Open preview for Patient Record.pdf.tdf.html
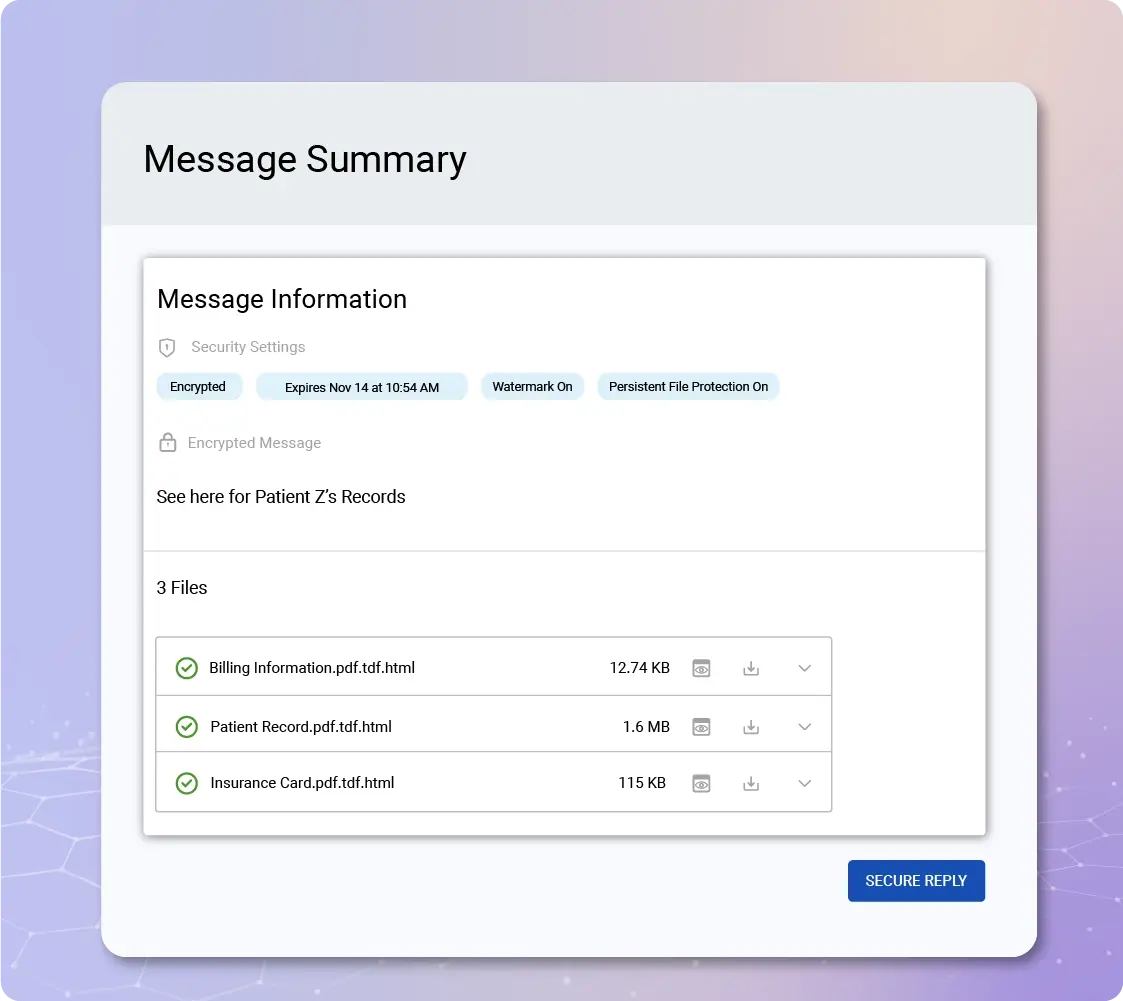 701,726
